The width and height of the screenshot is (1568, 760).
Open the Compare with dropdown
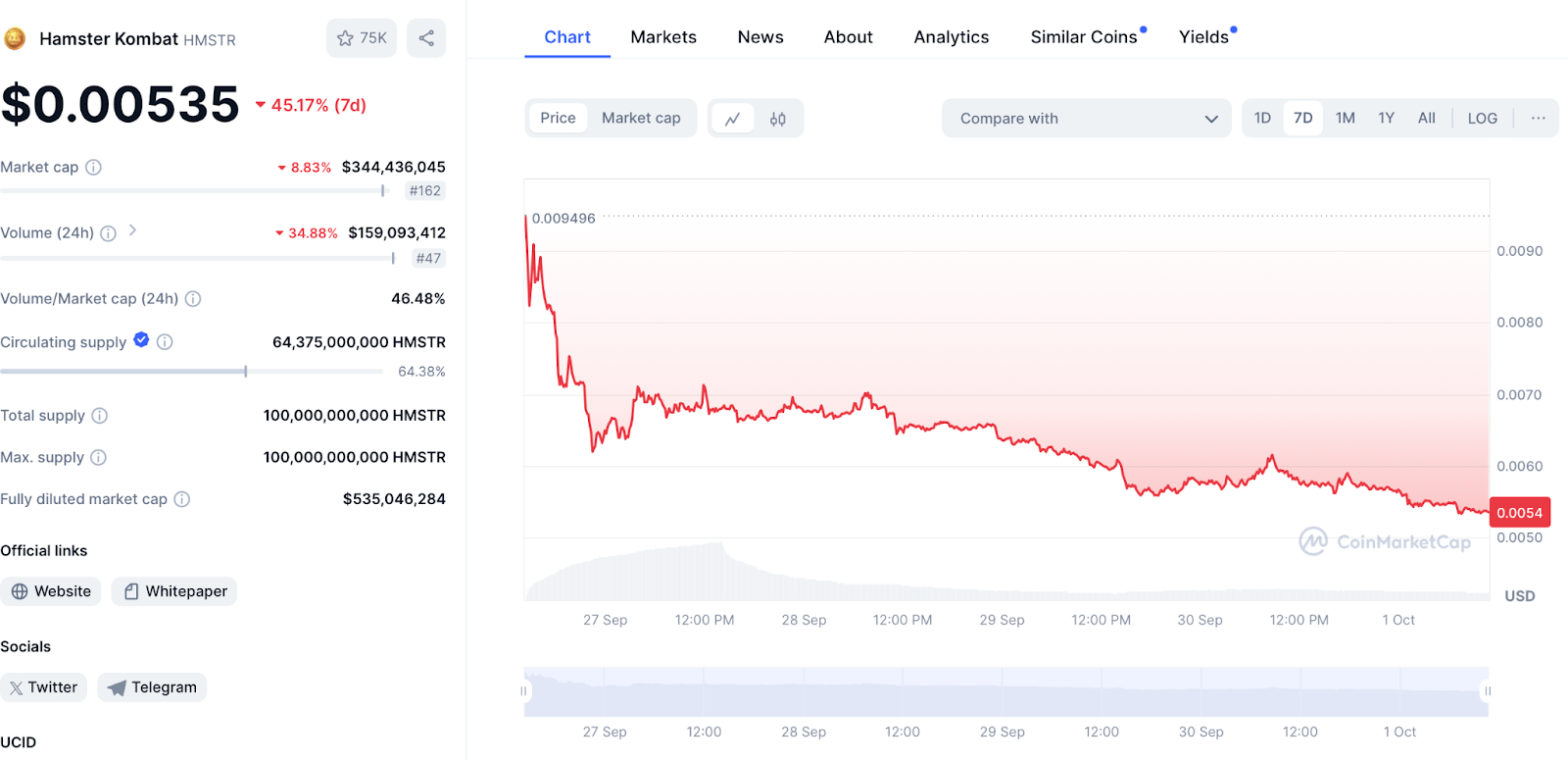click(1087, 119)
